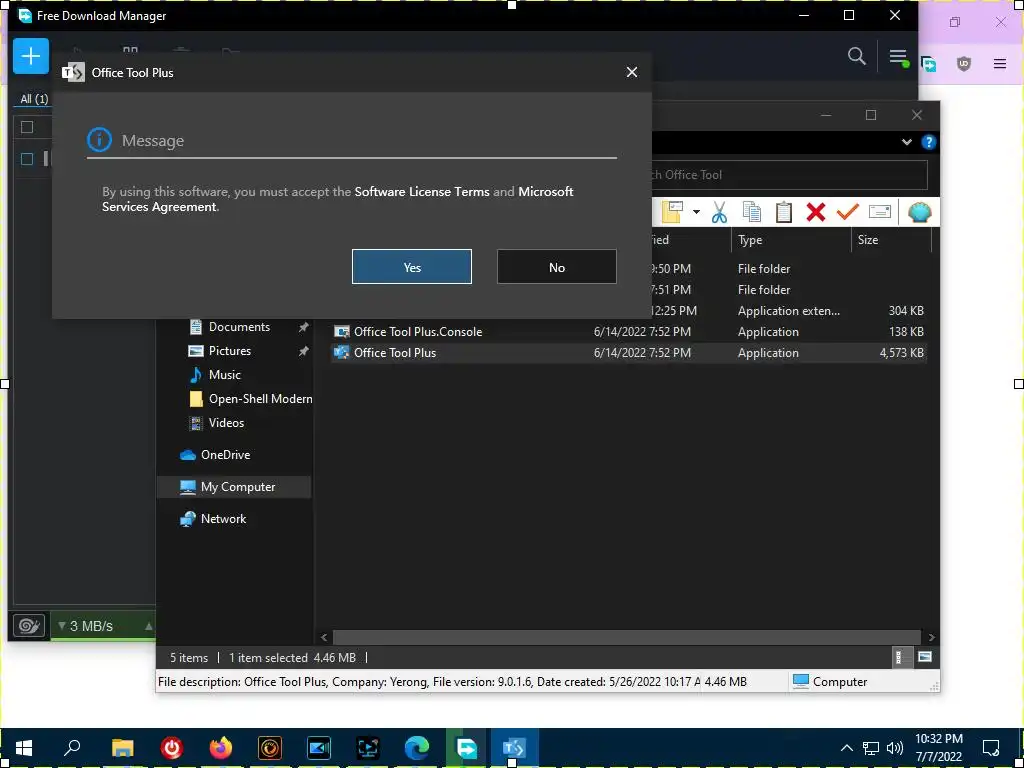Open the Microsoft Services Agreement link

point(338,199)
